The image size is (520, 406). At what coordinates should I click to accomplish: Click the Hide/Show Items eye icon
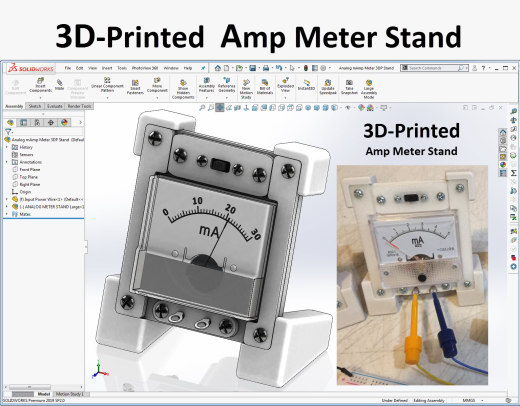pyautogui.click(x=348, y=108)
